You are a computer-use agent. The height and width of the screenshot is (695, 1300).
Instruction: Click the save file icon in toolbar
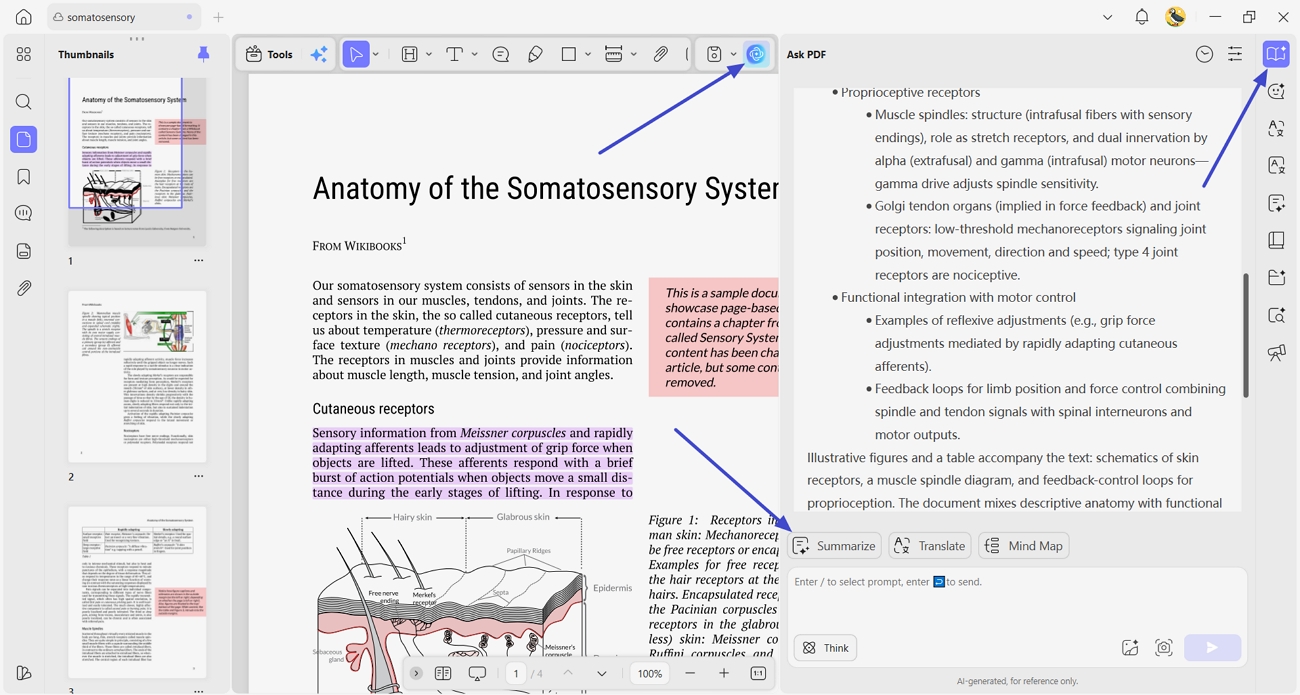pyautogui.click(x=714, y=55)
